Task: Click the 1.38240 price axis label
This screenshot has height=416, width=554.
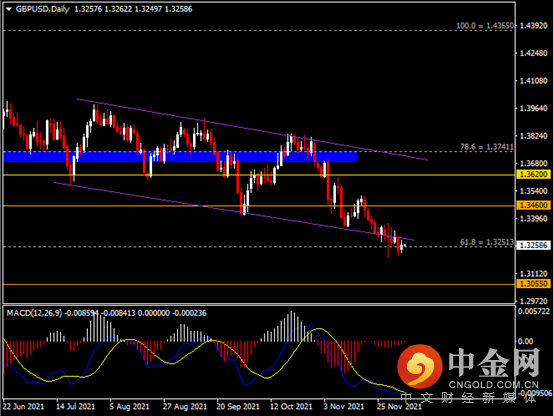Action: pos(534,136)
